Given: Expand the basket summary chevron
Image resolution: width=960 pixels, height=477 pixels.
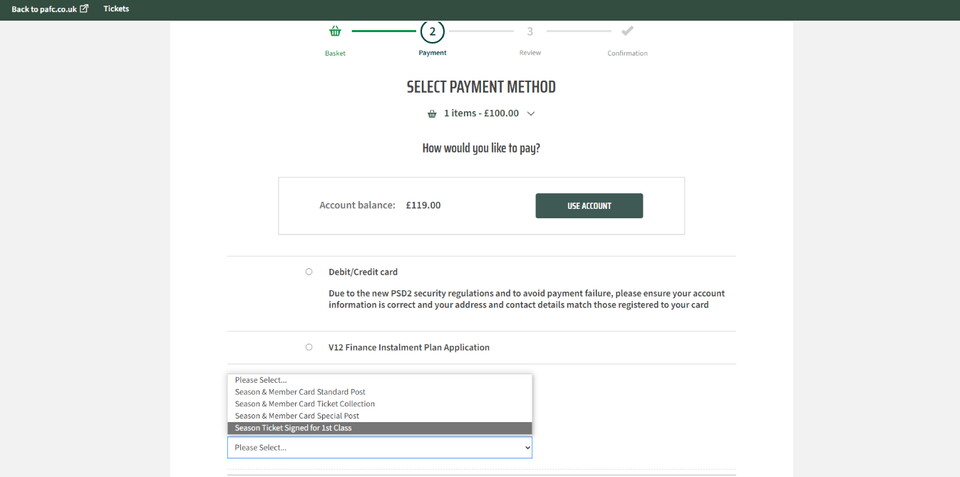Looking at the screenshot, I should [x=531, y=114].
